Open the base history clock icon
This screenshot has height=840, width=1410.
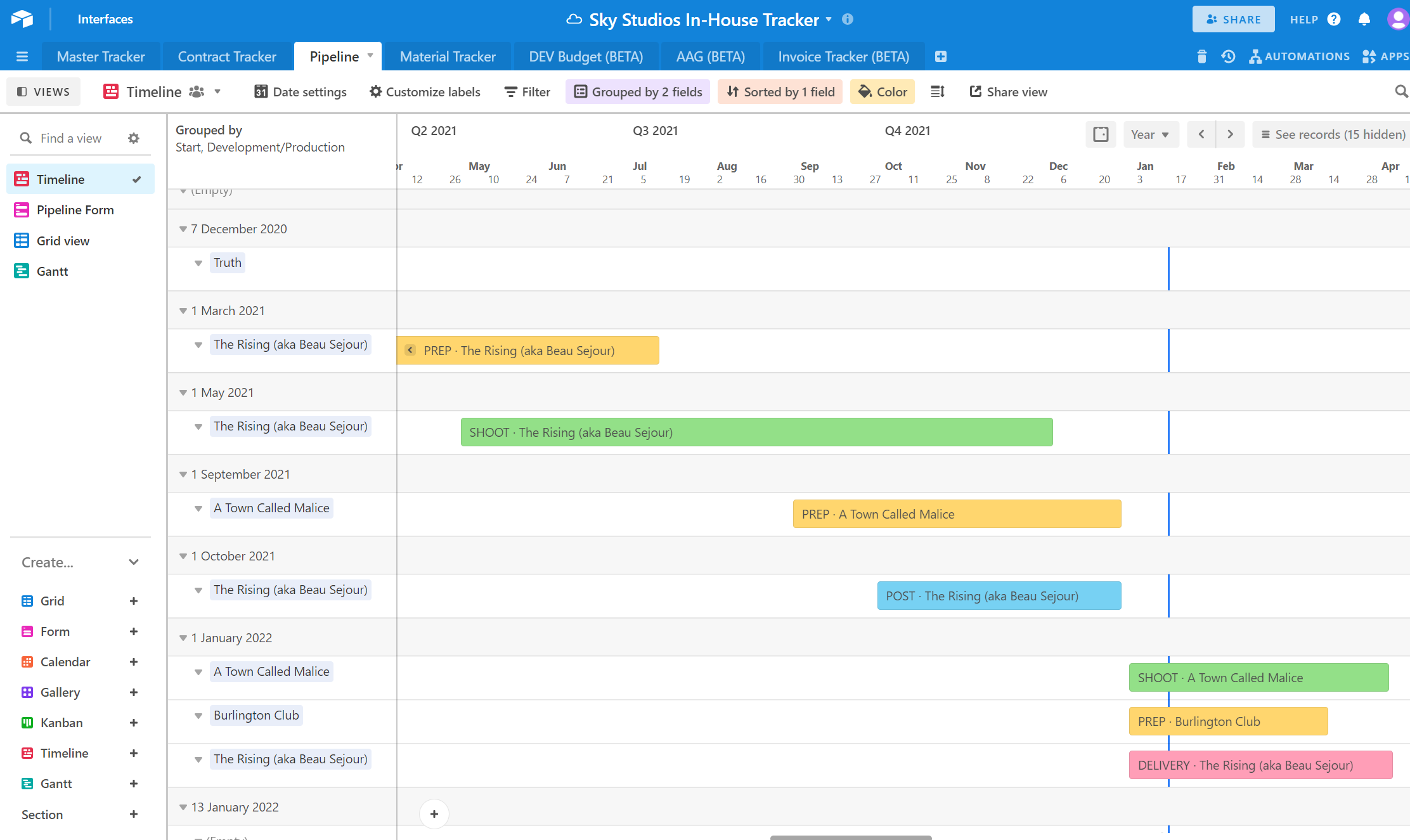click(x=1228, y=56)
